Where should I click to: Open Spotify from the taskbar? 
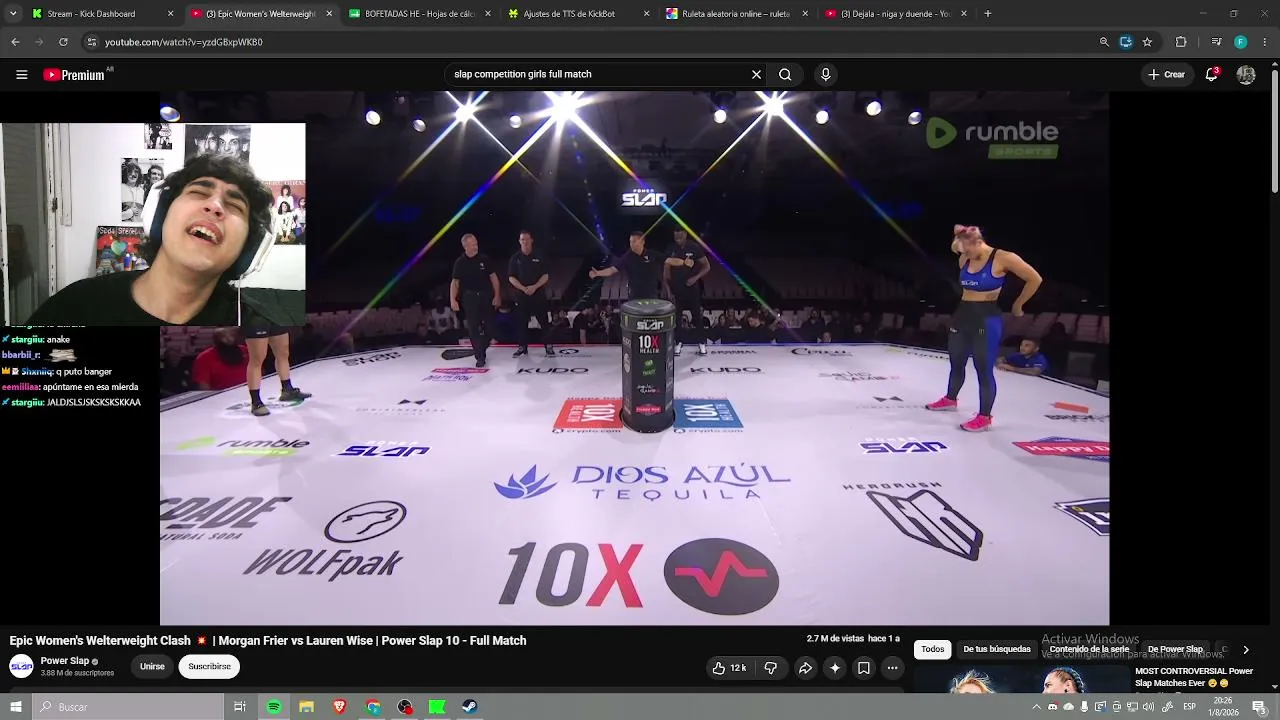pyautogui.click(x=274, y=707)
